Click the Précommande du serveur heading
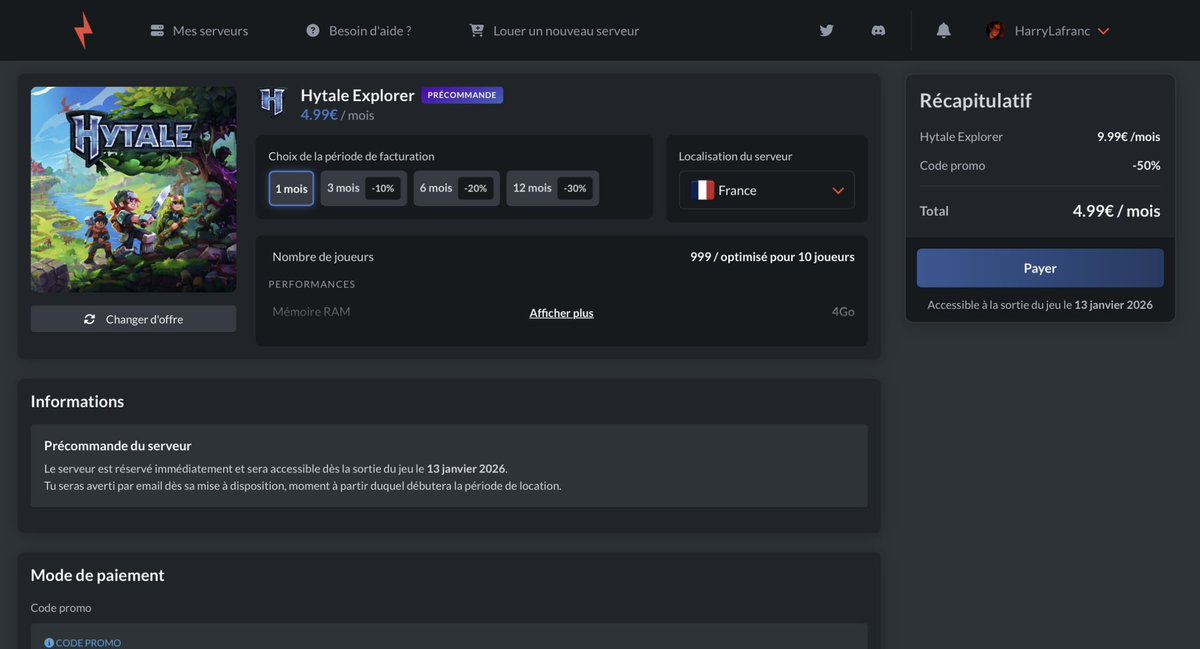The image size is (1200, 649). [118, 446]
